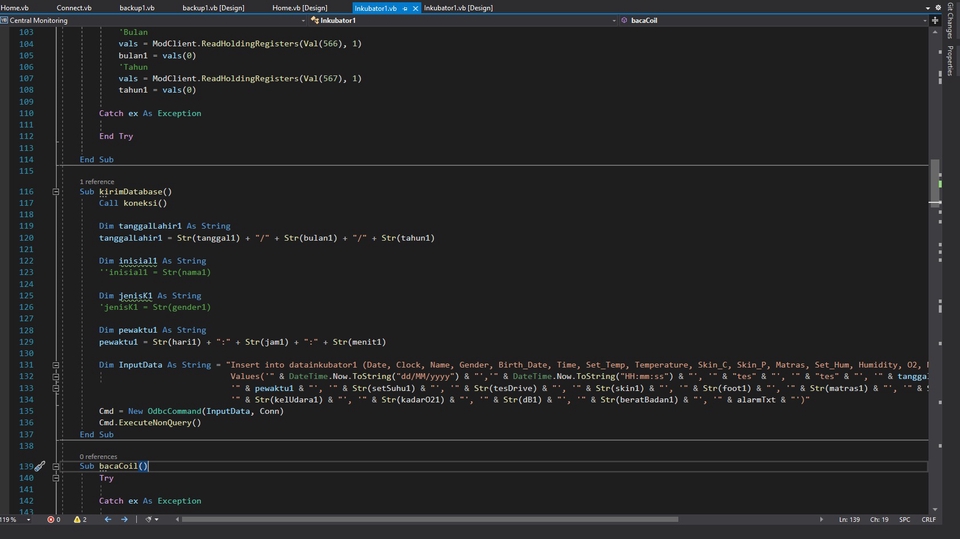The height and width of the screenshot is (539, 960).
Task: Collapse the Try block at line 140
Action: coord(56,478)
